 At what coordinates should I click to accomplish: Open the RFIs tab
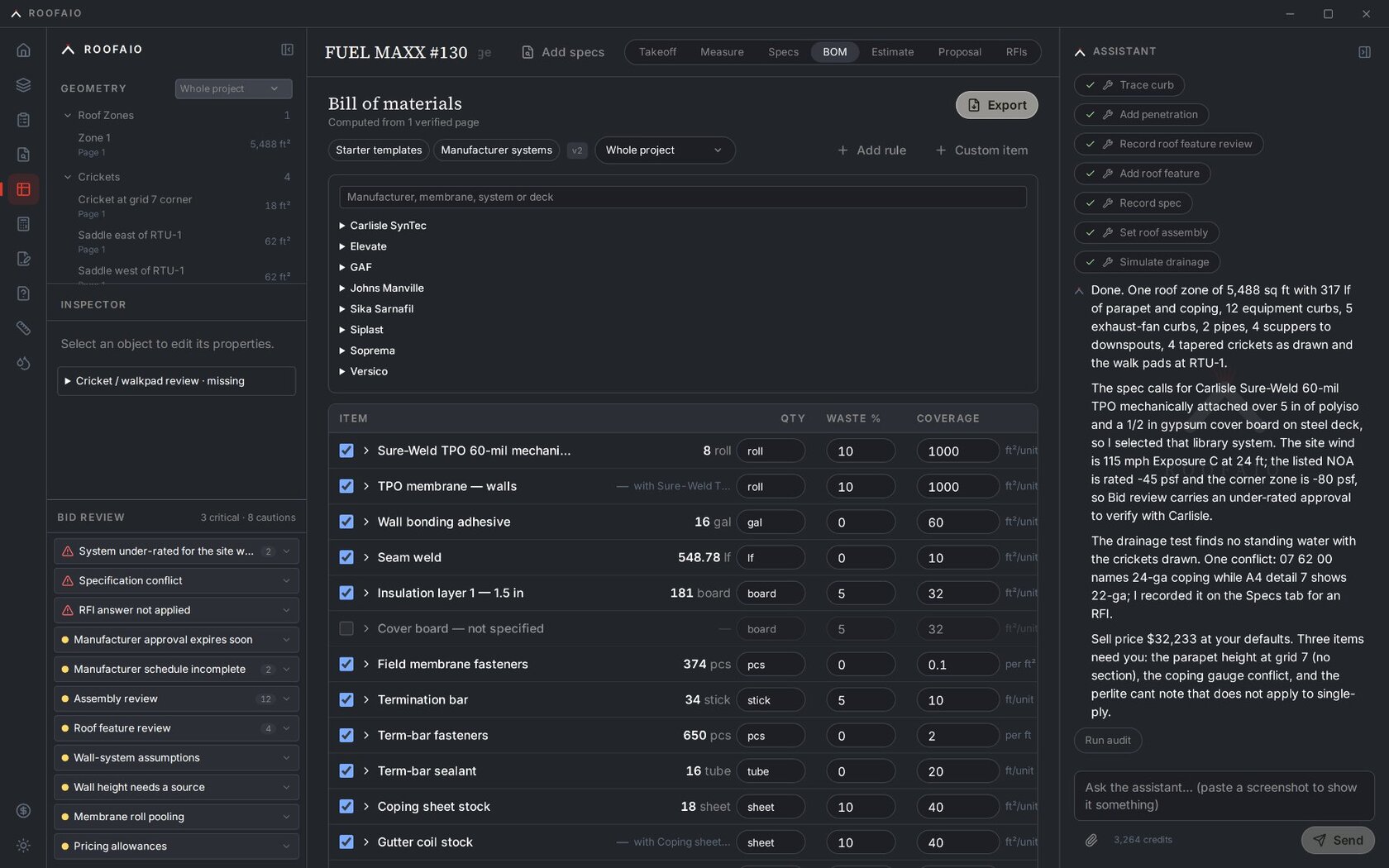click(x=1016, y=52)
